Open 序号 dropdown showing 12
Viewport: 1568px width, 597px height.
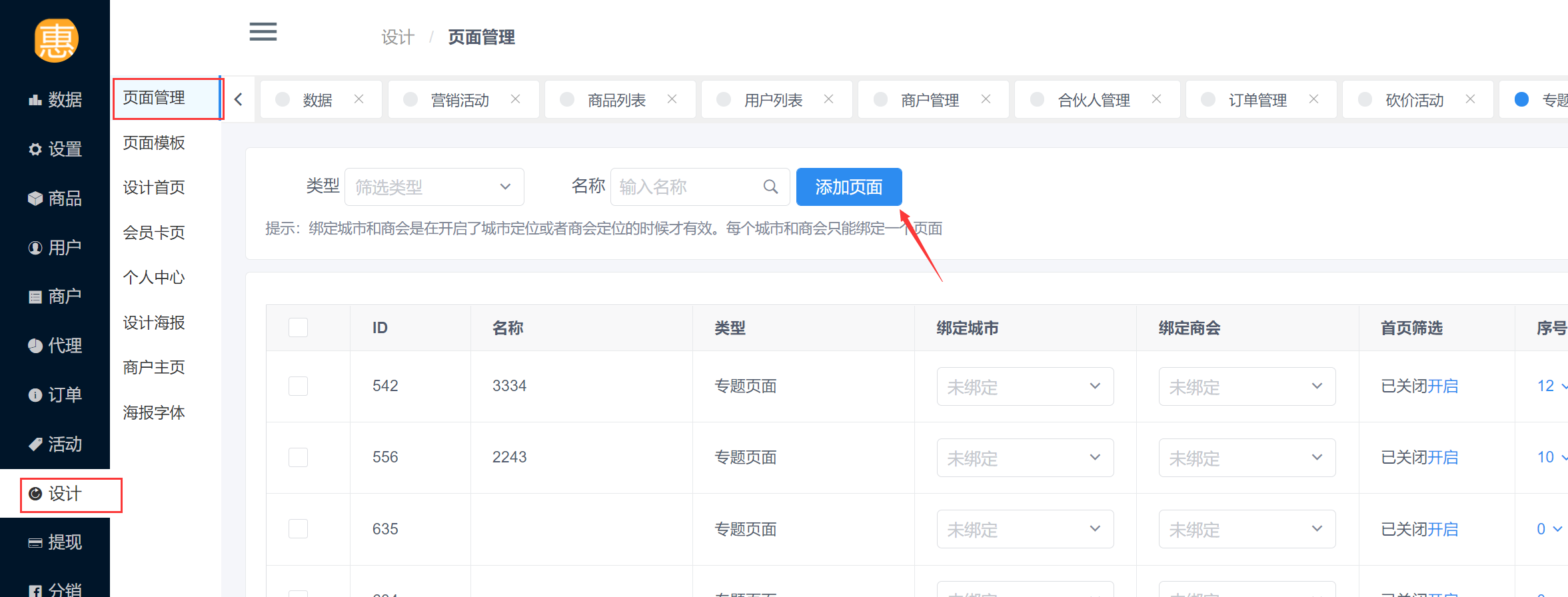[1552, 386]
